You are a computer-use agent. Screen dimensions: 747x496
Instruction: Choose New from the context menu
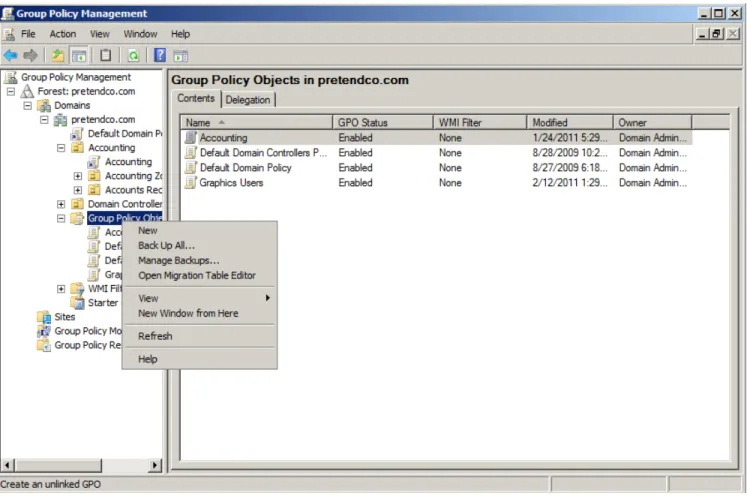tap(200, 231)
